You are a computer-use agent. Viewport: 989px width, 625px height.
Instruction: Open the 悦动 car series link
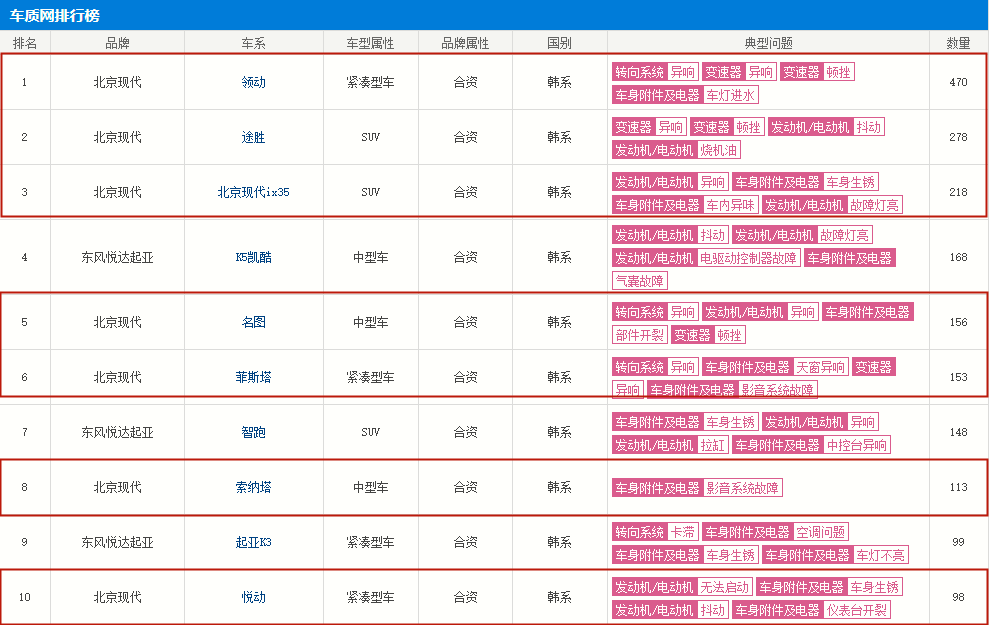(x=254, y=597)
